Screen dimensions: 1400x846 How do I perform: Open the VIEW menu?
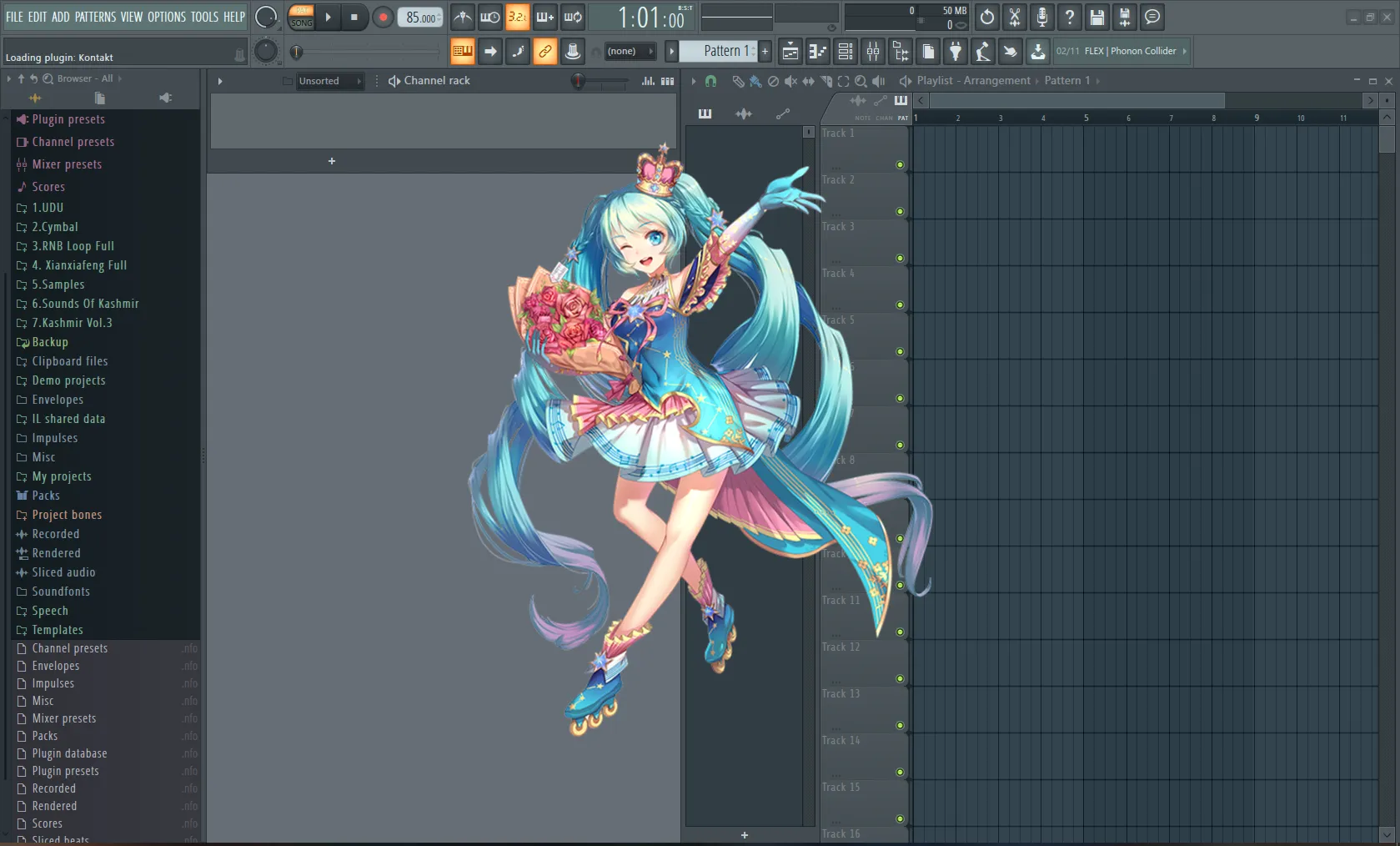point(132,17)
